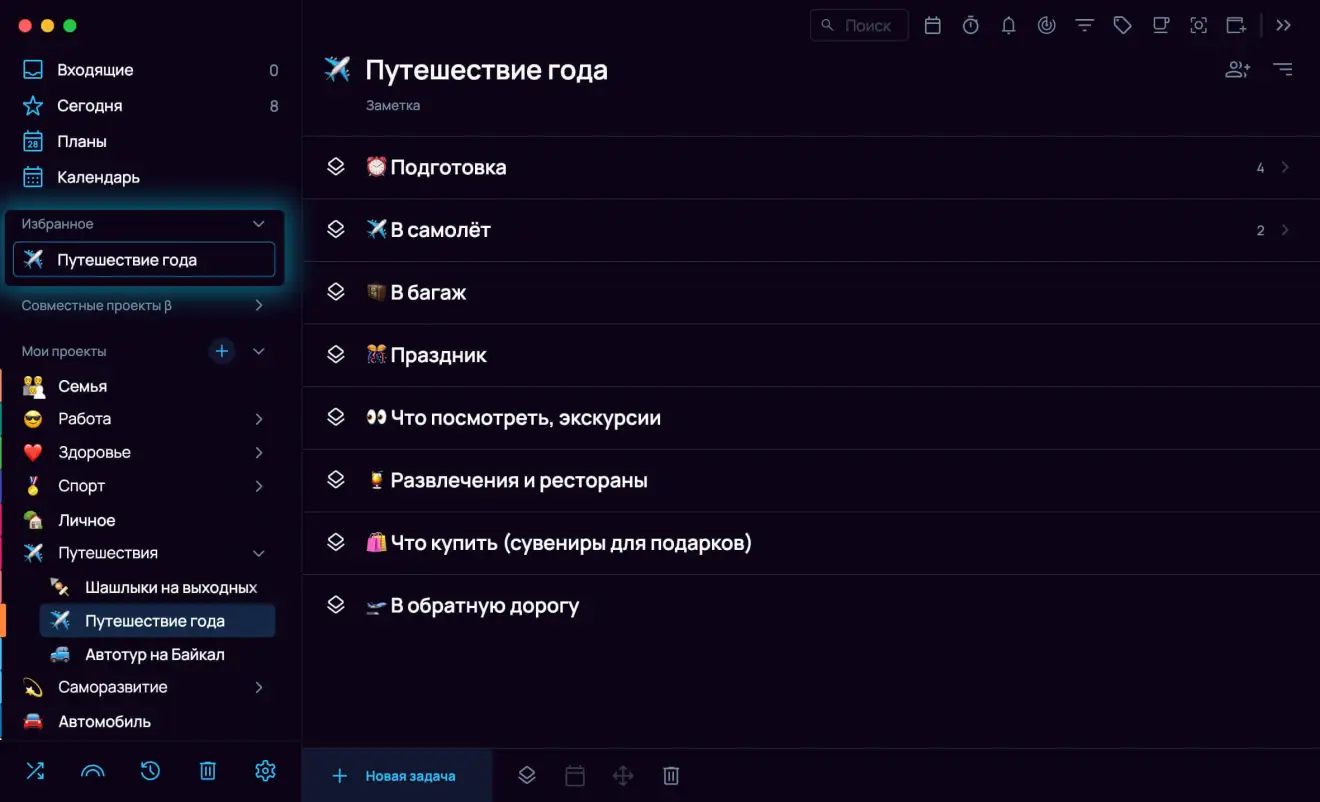The height and width of the screenshot is (802, 1320).
Task: Open Входящие inbox in sidebar
Action: (95, 70)
